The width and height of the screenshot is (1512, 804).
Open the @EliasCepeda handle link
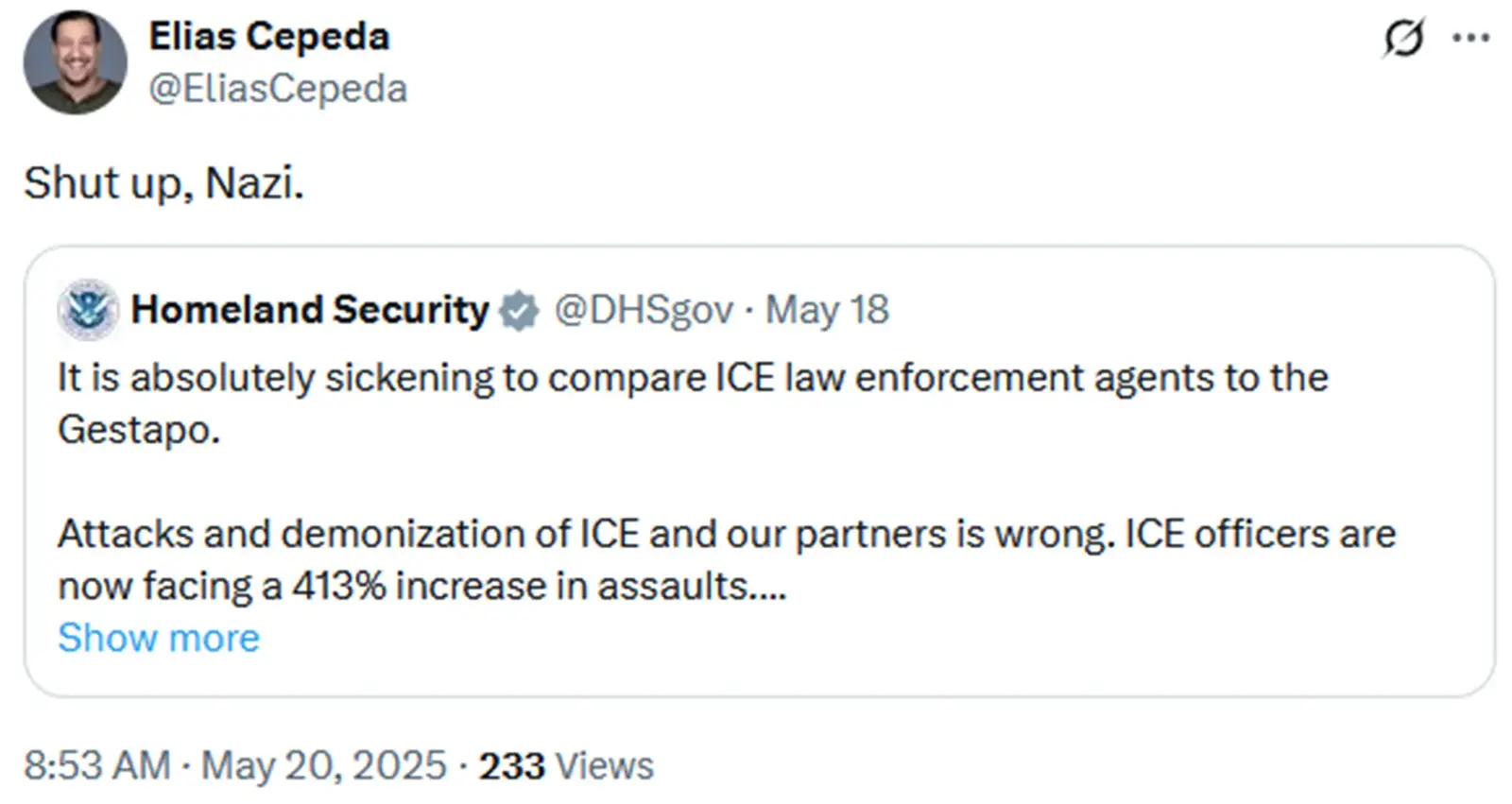(x=278, y=89)
